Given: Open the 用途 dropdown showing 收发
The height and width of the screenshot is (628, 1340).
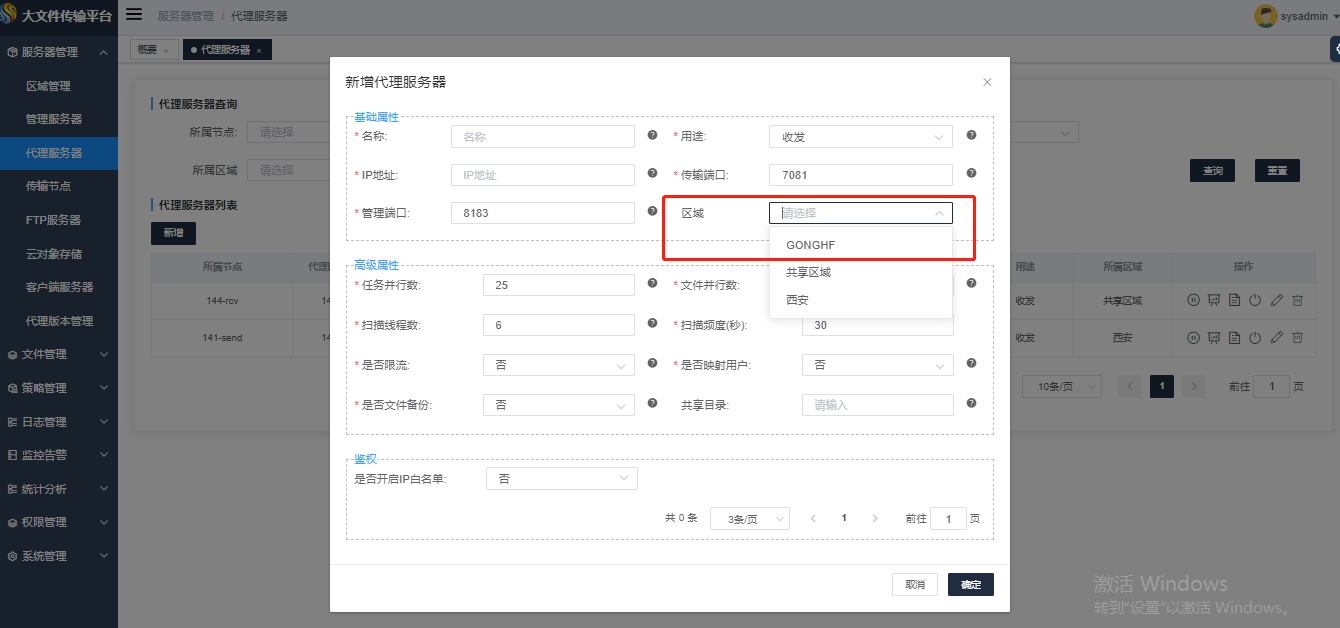Looking at the screenshot, I should [860, 137].
